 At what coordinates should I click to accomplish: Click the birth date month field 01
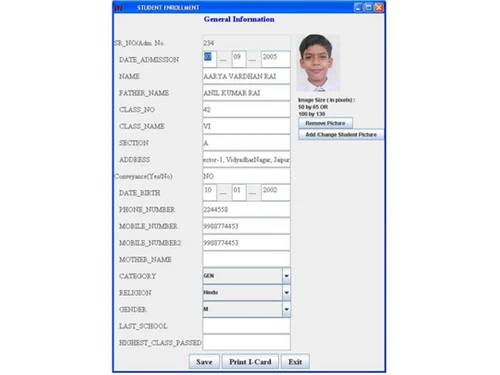point(239,193)
